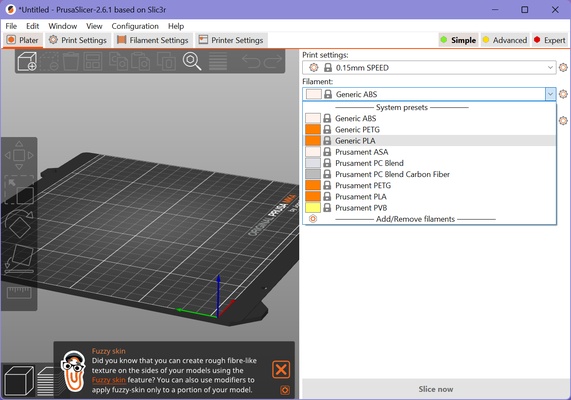This screenshot has width=571, height=400.
Task: Click the Delete (remove object) toolbar icon
Action: (49, 61)
